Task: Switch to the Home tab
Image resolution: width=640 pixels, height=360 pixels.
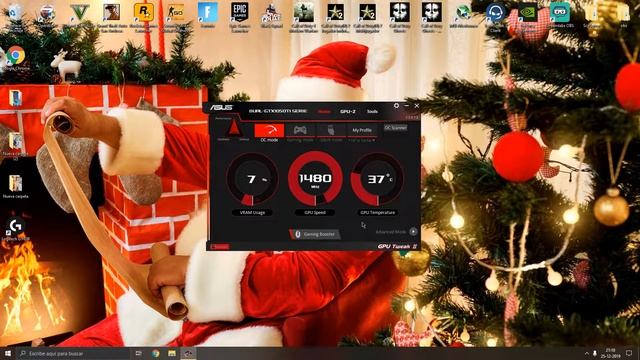Action: pyautogui.click(x=324, y=111)
